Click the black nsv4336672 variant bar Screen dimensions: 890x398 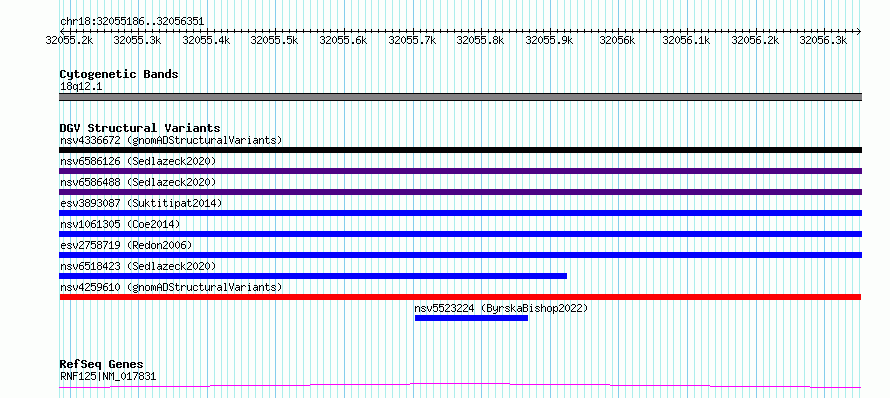coord(460,150)
